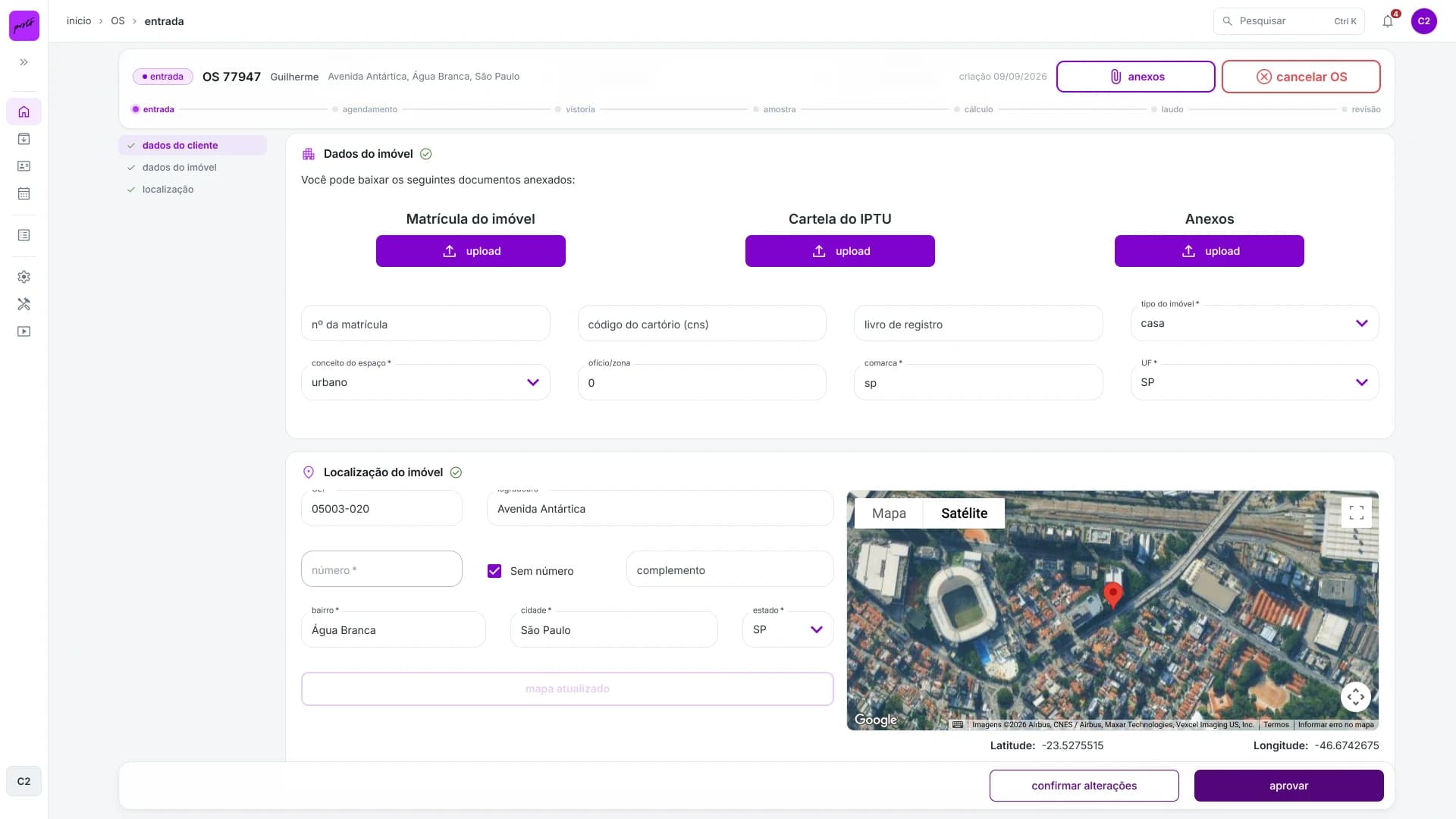Click the map camera pan control icon

(x=1356, y=696)
